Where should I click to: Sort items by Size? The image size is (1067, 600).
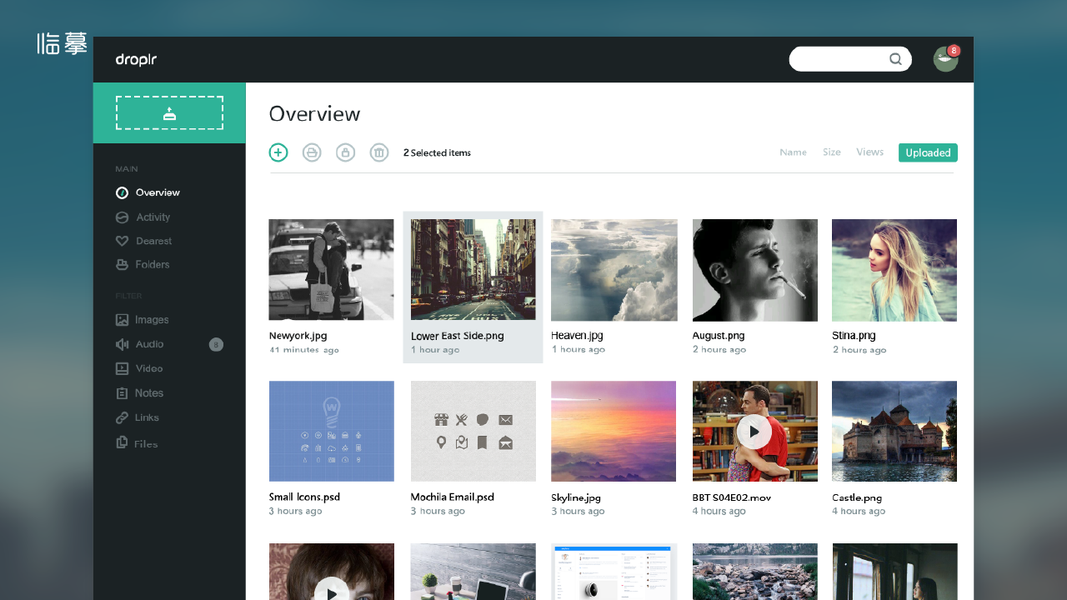tap(832, 152)
